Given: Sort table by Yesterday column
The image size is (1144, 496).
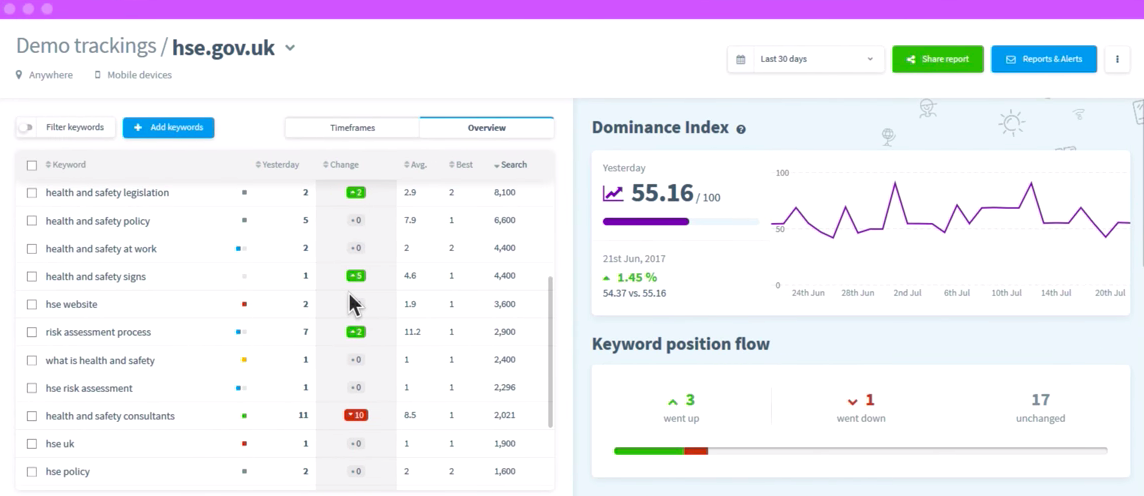Looking at the screenshot, I should pyautogui.click(x=277, y=165).
